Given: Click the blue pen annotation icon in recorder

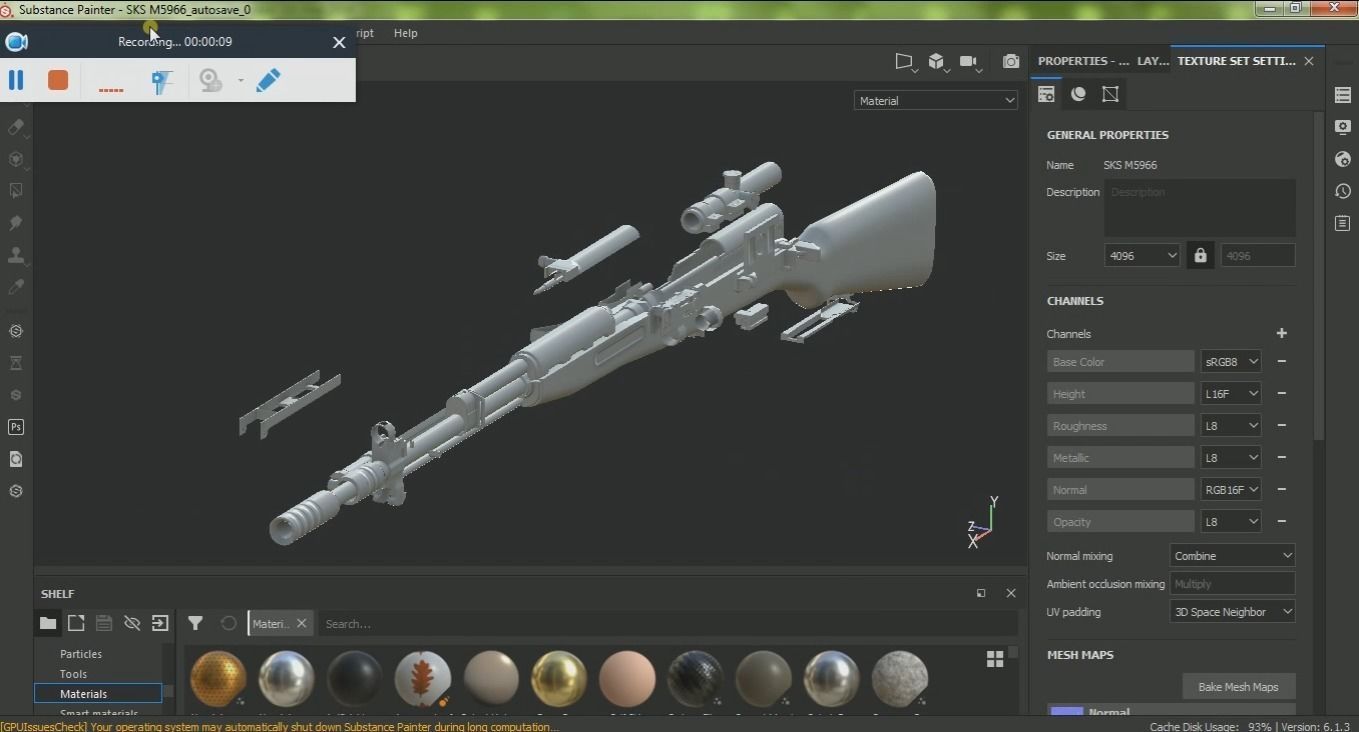Looking at the screenshot, I should 268,80.
